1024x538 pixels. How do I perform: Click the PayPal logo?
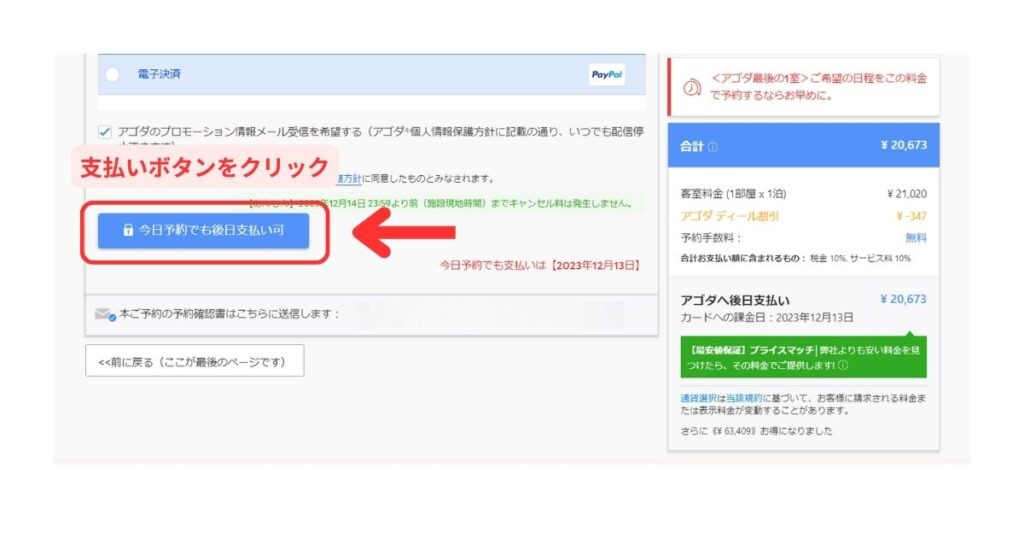[607, 74]
